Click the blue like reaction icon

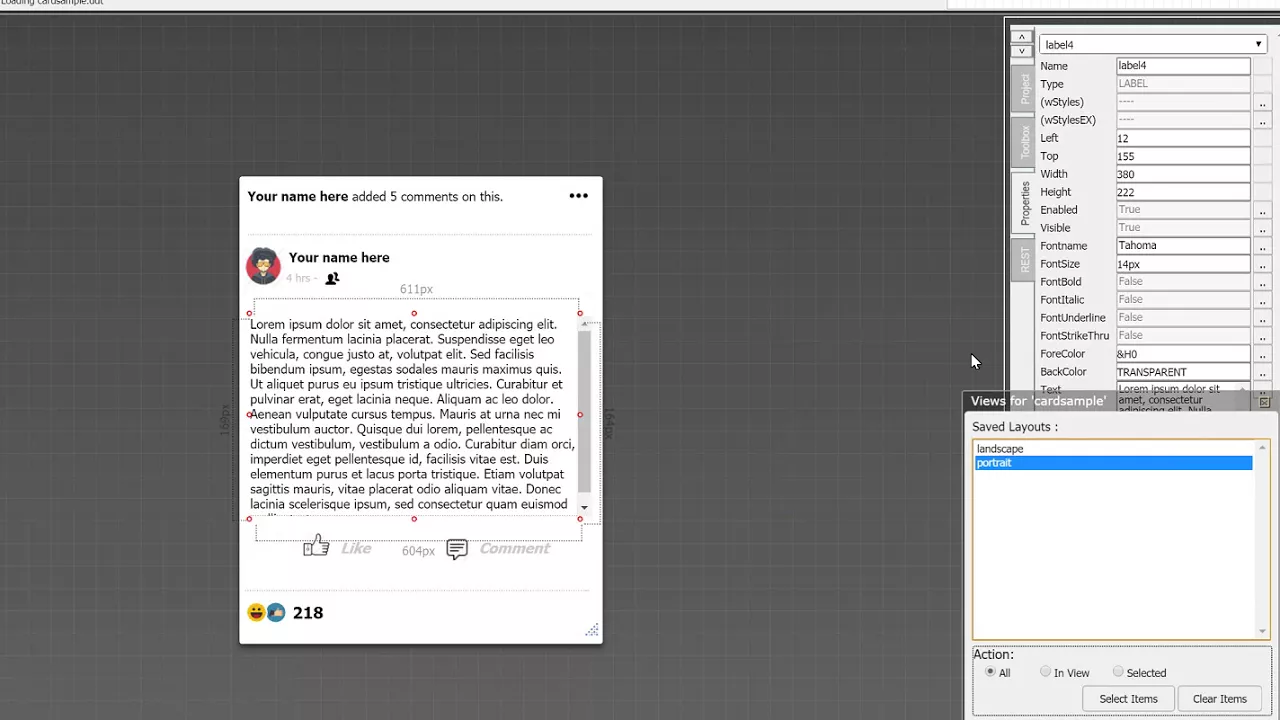pyautogui.click(x=276, y=612)
